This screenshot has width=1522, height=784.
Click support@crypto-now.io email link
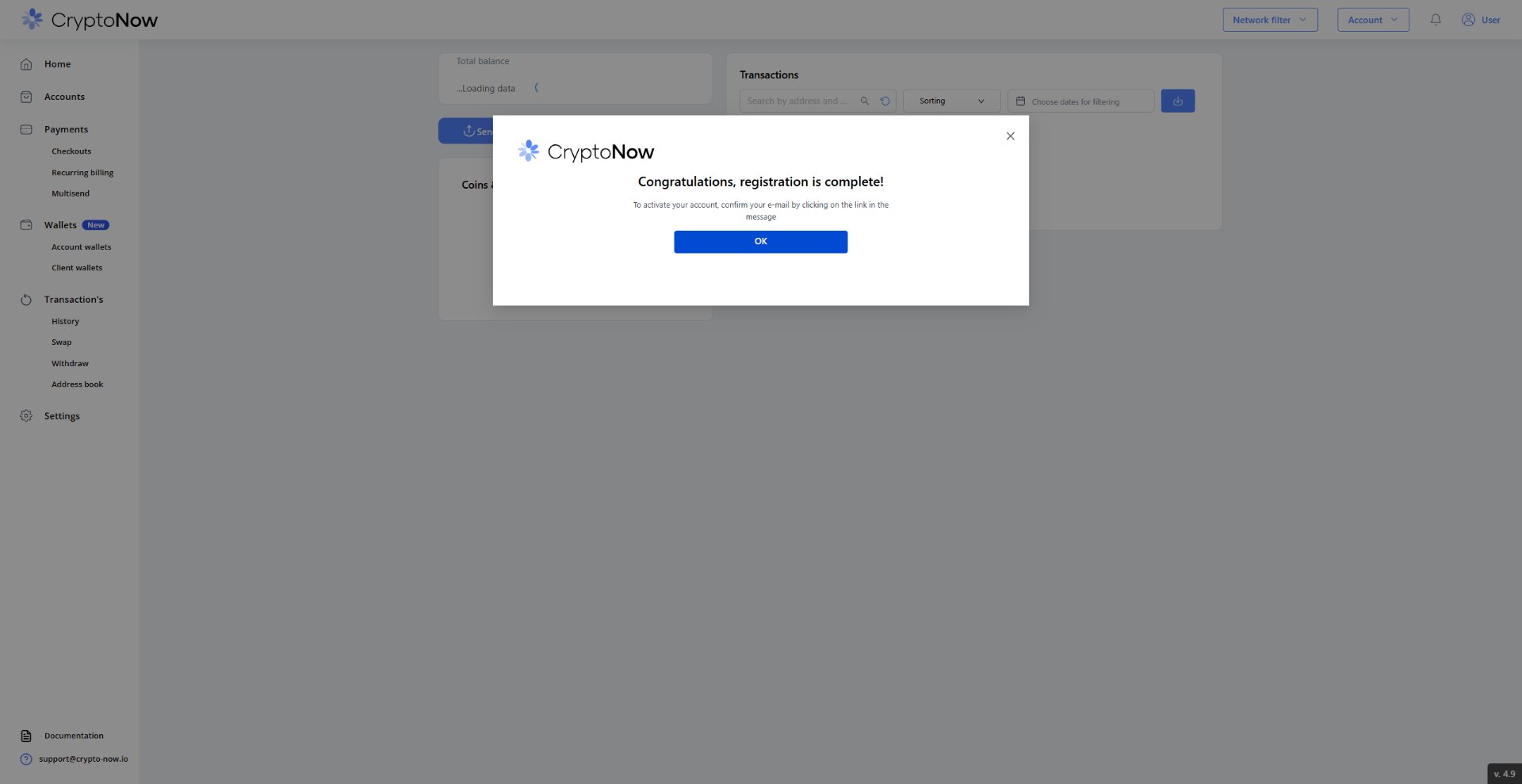83,759
